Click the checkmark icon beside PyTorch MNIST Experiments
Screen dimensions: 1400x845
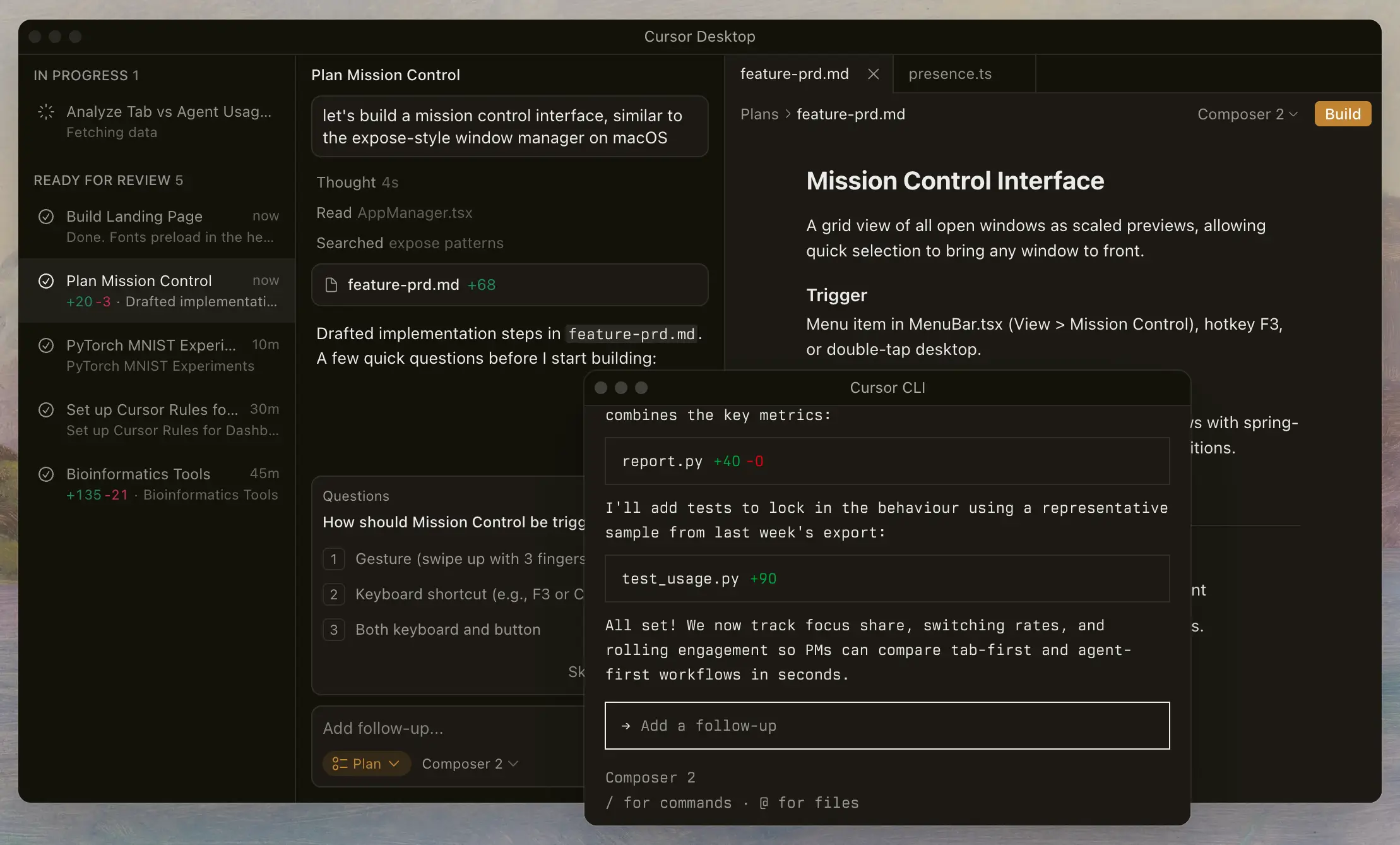coord(47,345)
